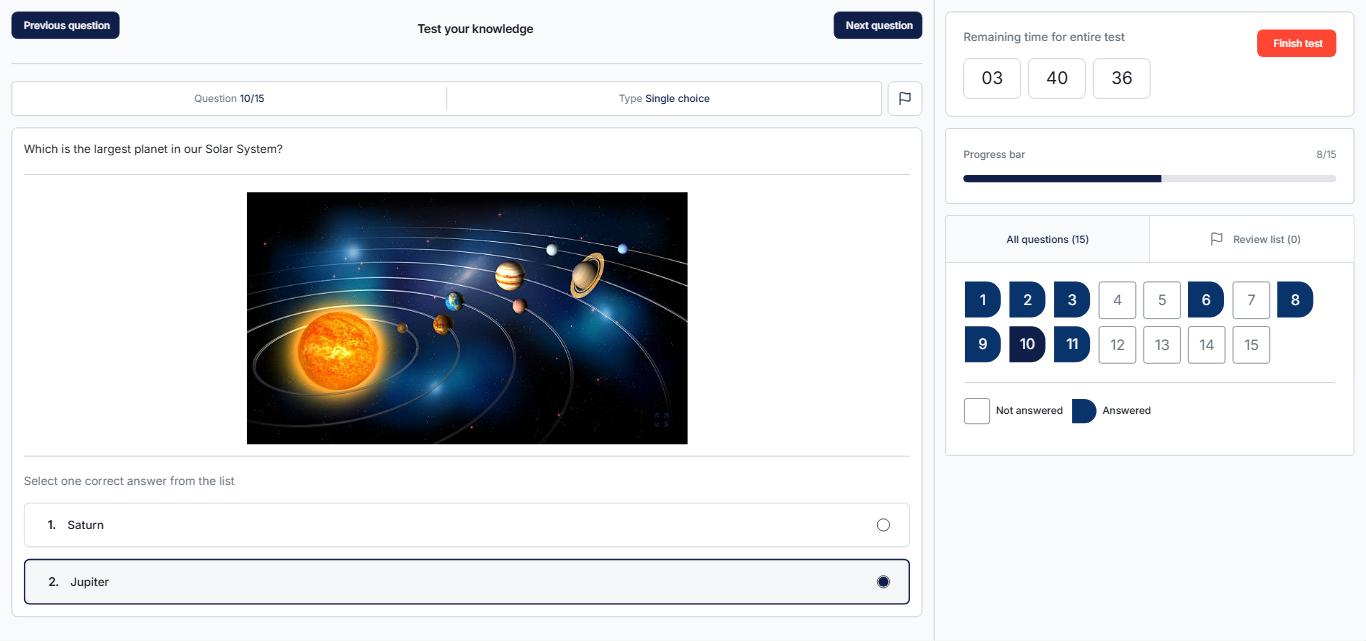Go to answered question 8
1366x641 pixels.
(1295, 300)
